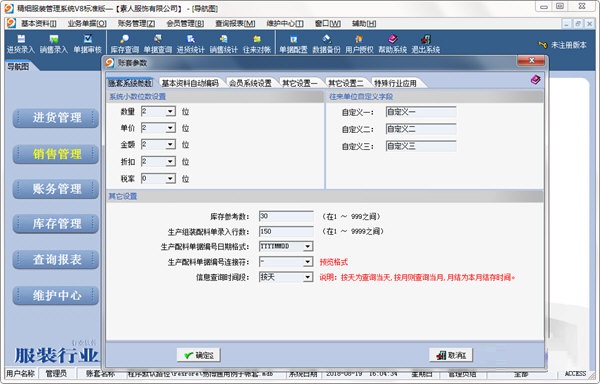Switch to 会员系统设置 tab
The image size is (600, 384).
[x=250, y=83]
